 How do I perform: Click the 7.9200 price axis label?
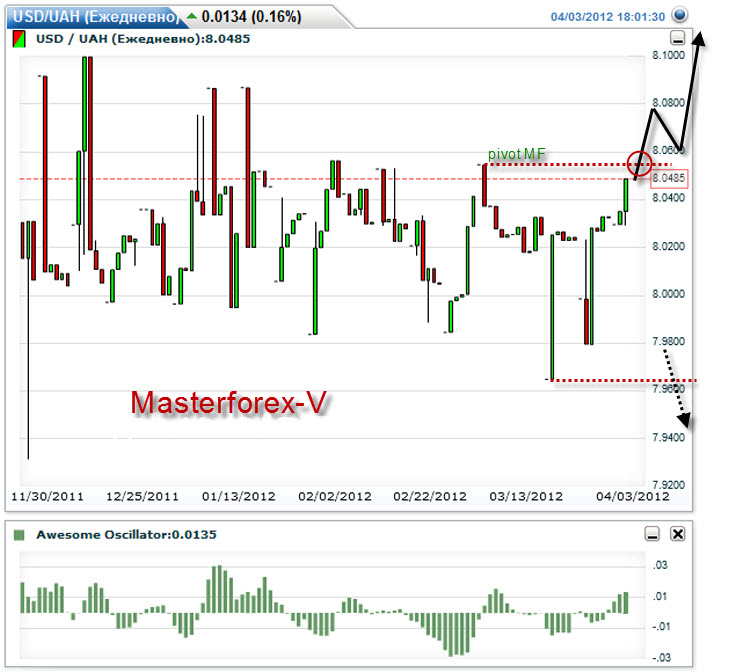tap(668, 484)
